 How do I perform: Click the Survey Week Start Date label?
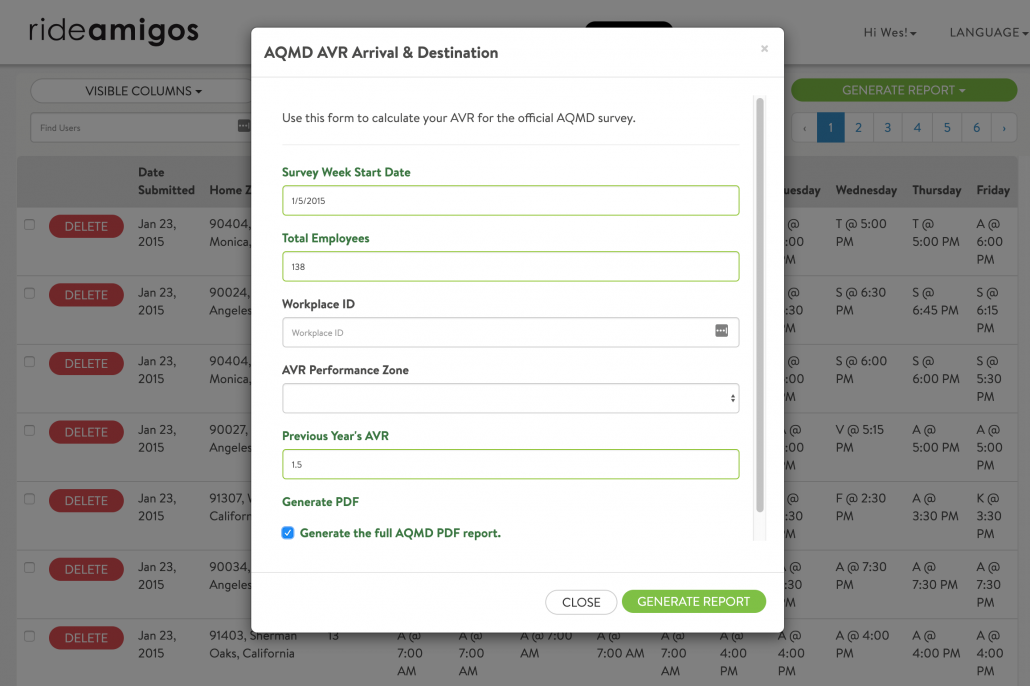point(346,172)
